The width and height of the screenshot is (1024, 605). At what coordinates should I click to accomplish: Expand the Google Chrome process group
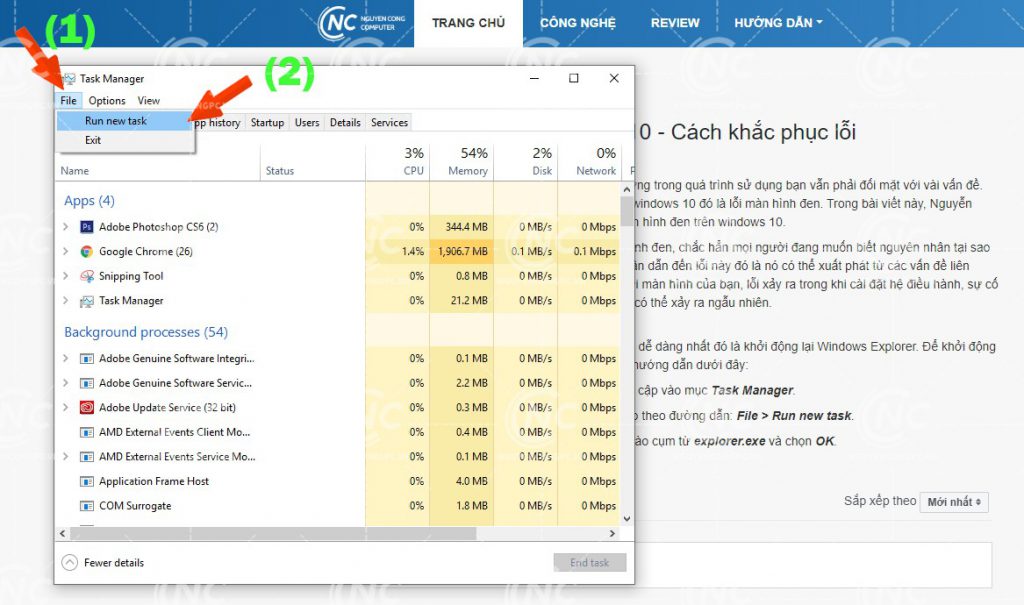tap(65, 252)
